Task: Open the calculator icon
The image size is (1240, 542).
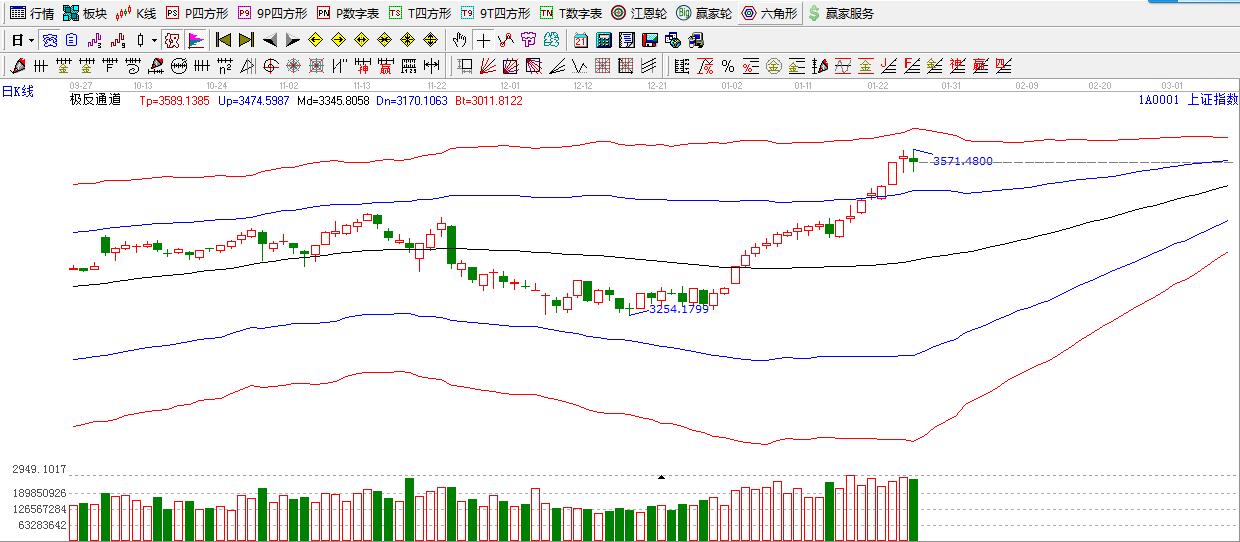Action: click(x=603, y=41)
